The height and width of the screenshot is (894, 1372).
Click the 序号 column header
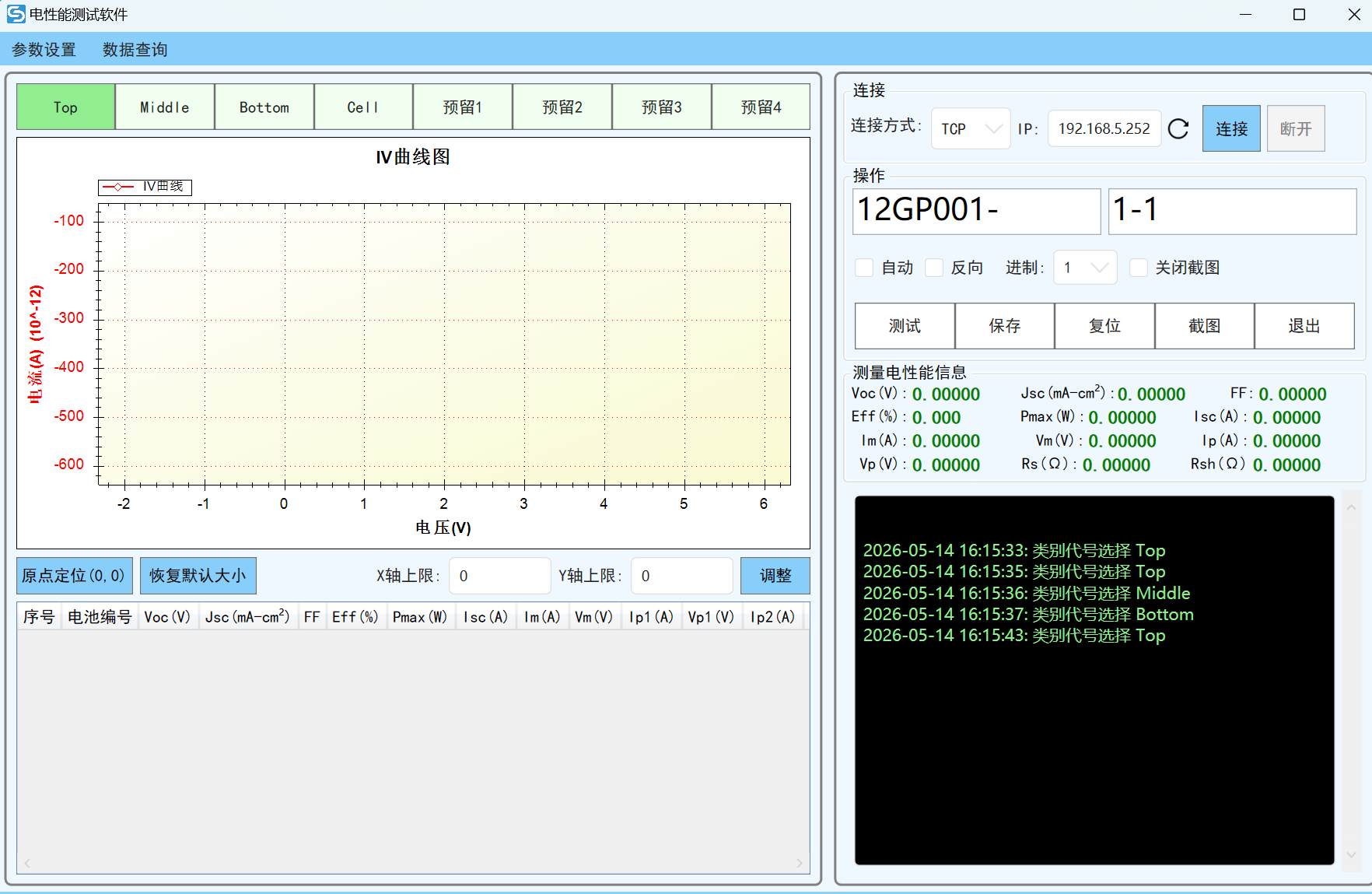(x=39, y=617)
